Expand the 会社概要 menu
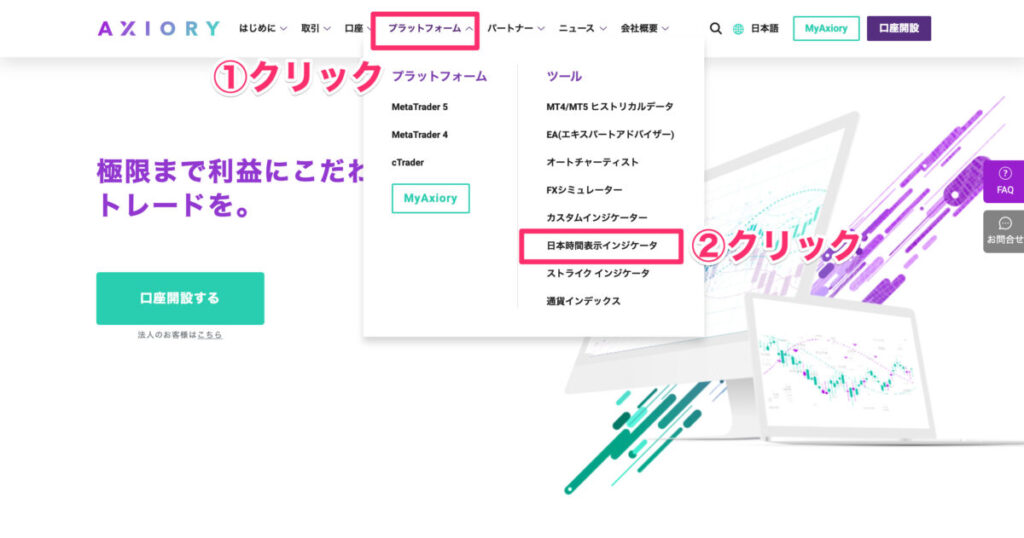 [x=644, y=29]
